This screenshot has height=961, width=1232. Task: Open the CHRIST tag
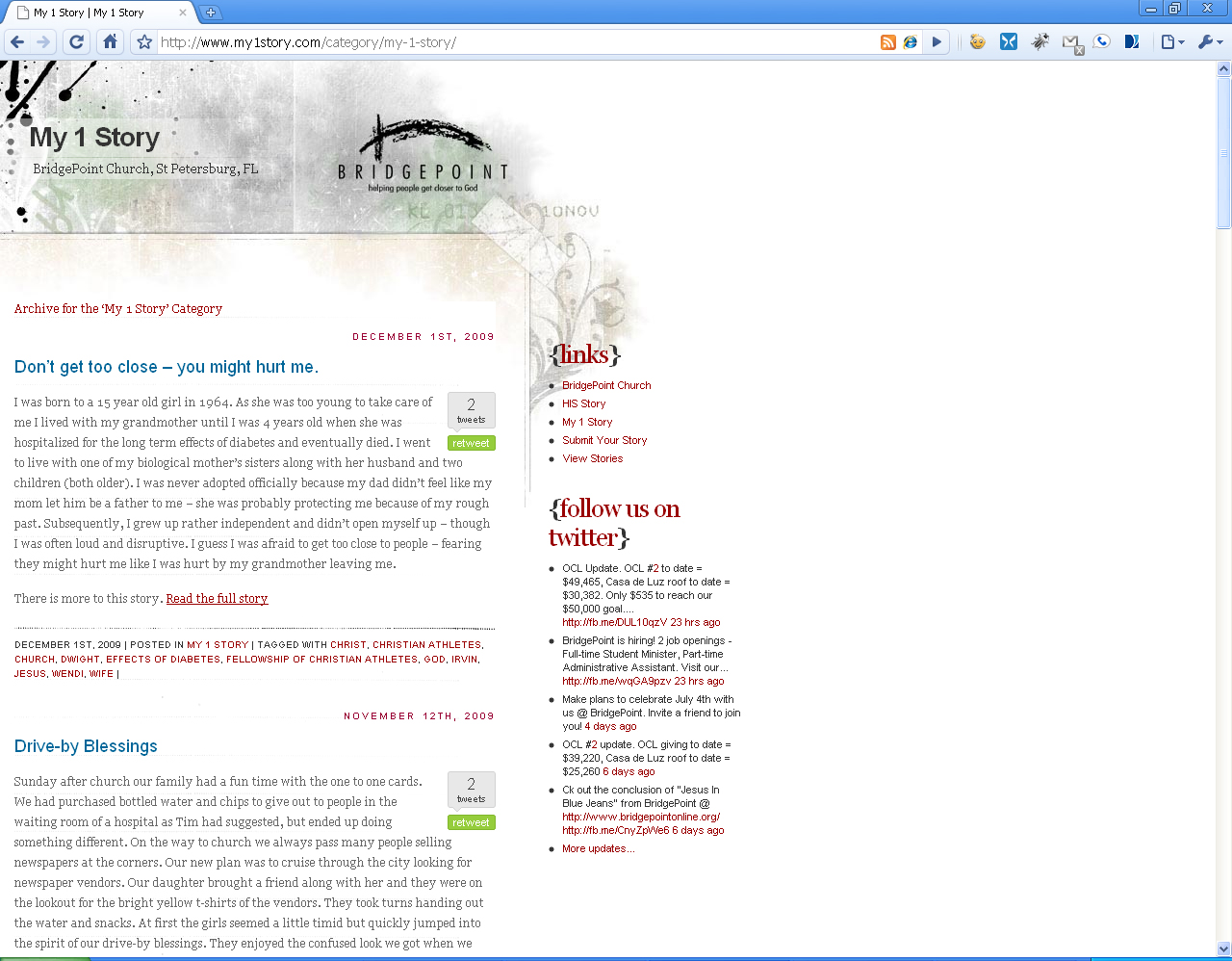(348, 645)
